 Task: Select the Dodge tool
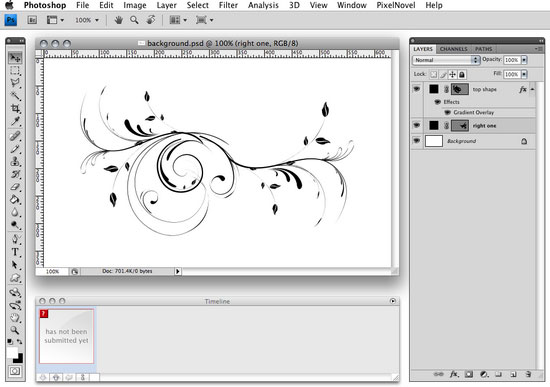coord(15,225)
